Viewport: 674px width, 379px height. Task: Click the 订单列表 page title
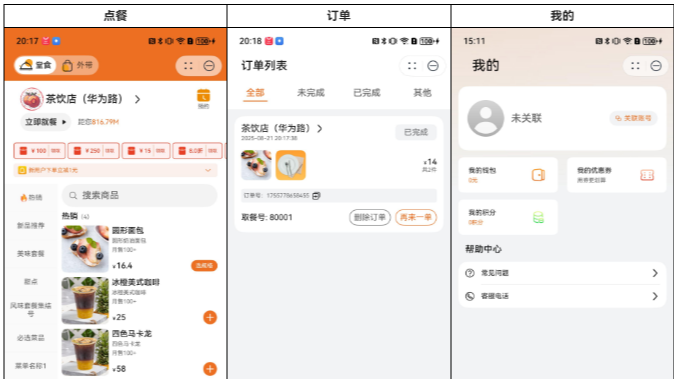264,66
